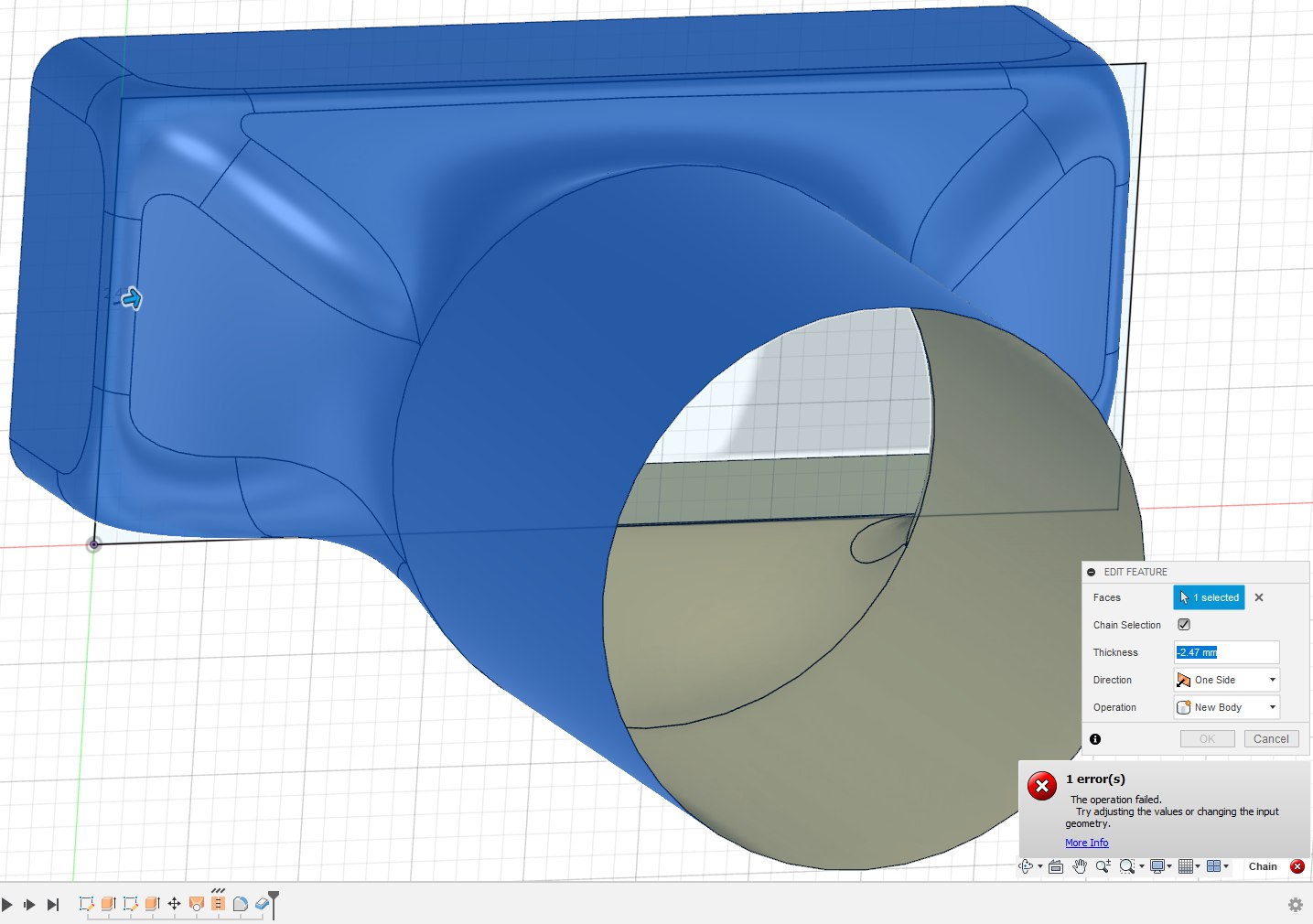Jump to end of timeline
The height and width of the screenshot is (924, 1313).
pyautogui.click(x=53, y=905)
